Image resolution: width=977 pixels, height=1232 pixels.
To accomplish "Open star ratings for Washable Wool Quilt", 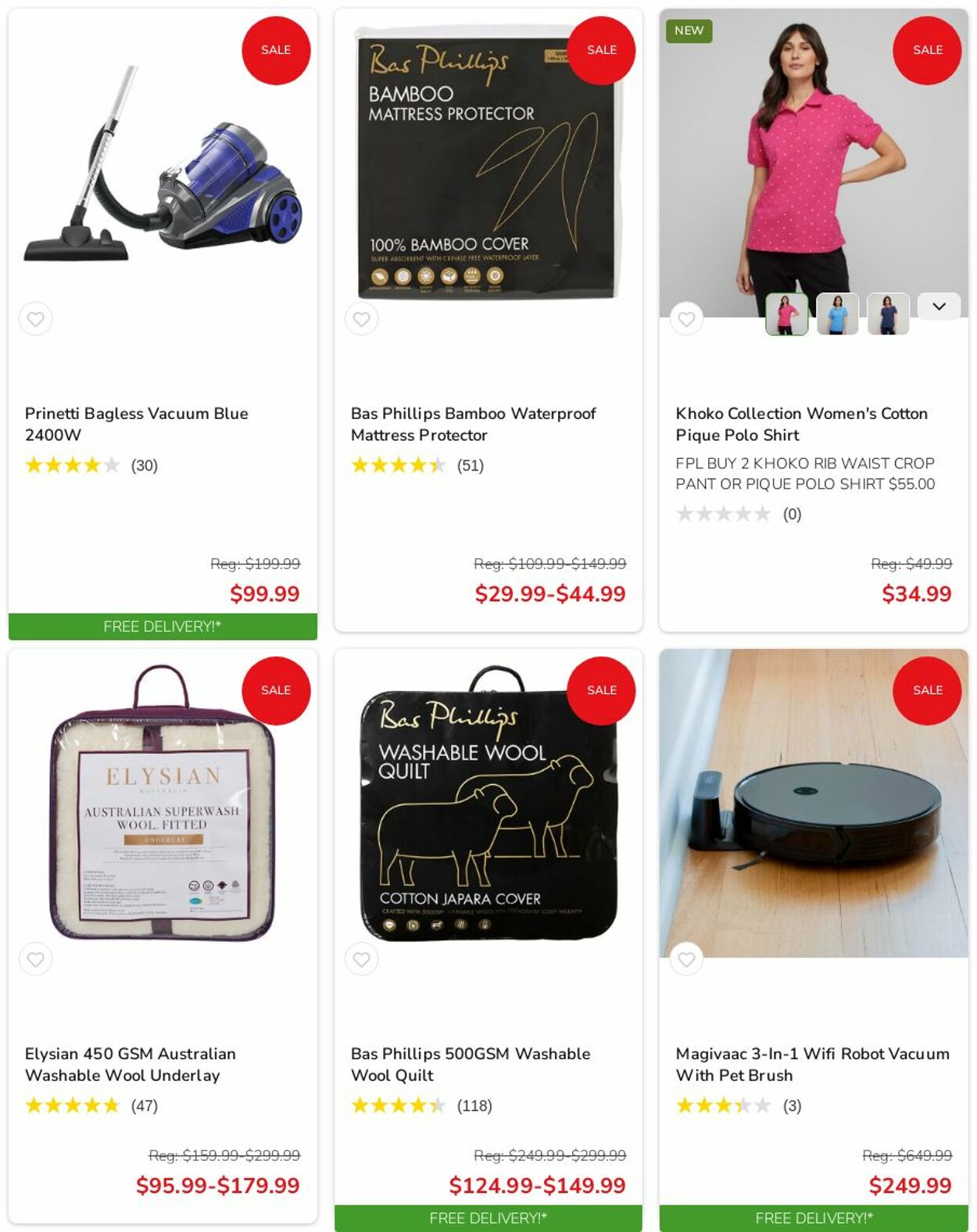I will [x=399, y=1105].
